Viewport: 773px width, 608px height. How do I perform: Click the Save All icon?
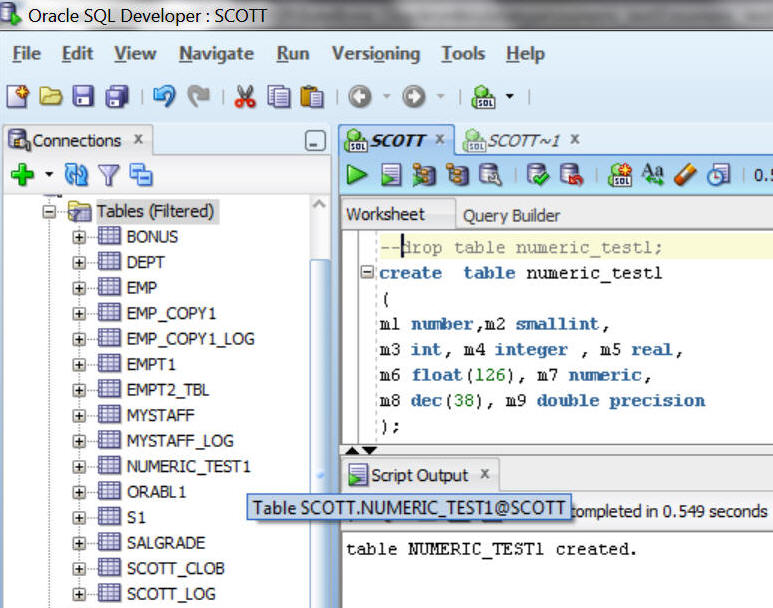pos(117,96)
